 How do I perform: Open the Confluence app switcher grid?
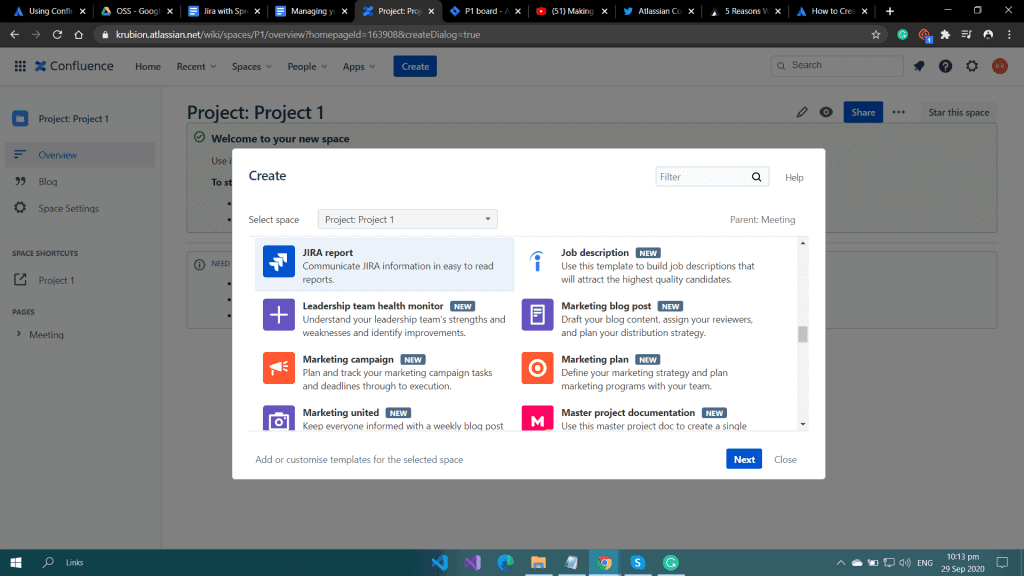[x=20, y=67]
